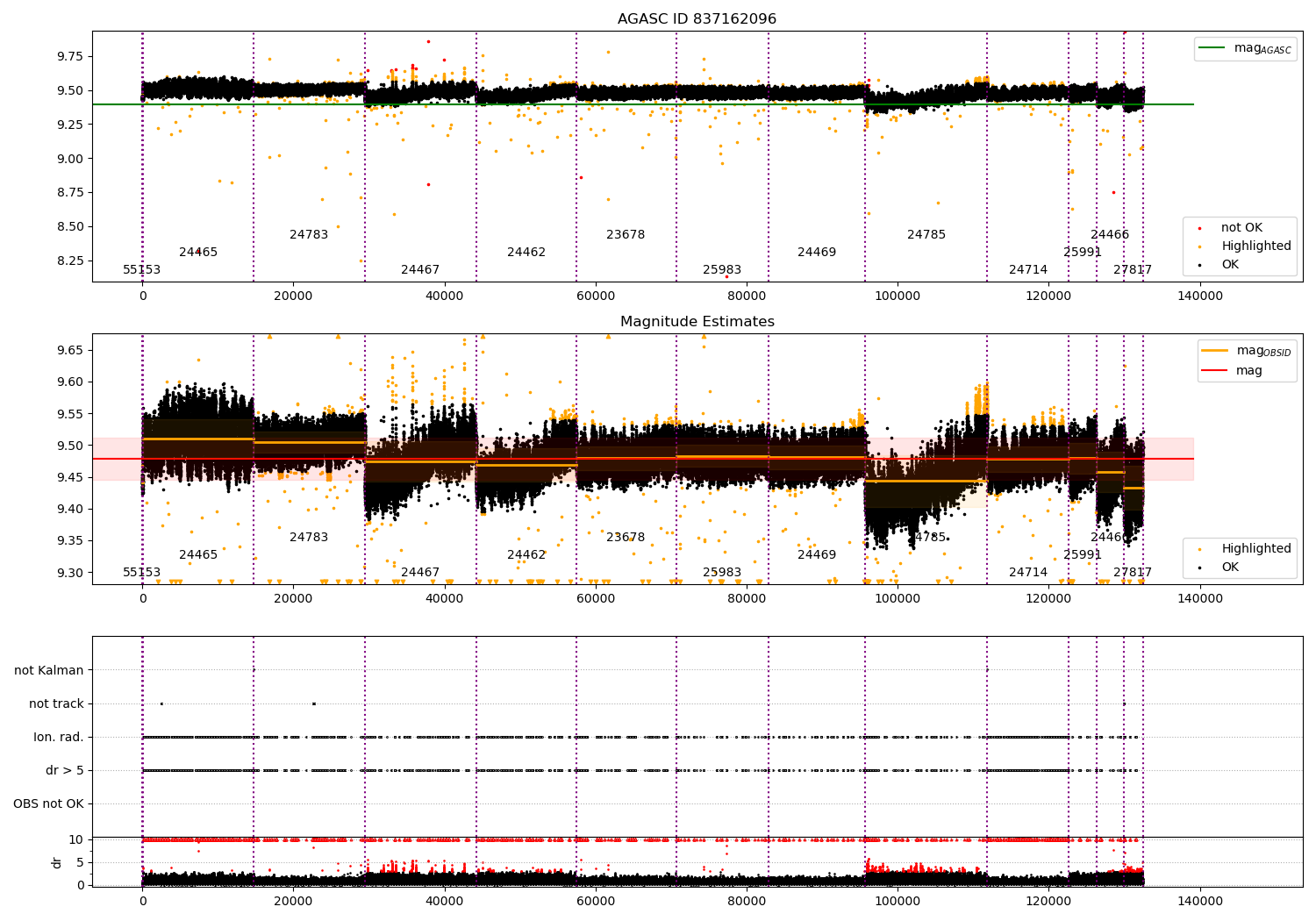This screenshot has width=1316, height=921.
Task: Click obsid label 24462 in Magnitude Estimates plot
Action: (x=526, y=555)
